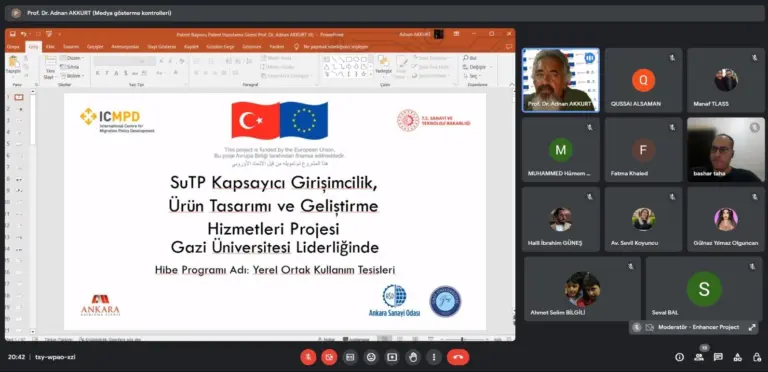Screen dimensions: 768x372
Task: Switch to the Slayt Gösterisi ribbon tab
Action: click(x=162, y=47)
